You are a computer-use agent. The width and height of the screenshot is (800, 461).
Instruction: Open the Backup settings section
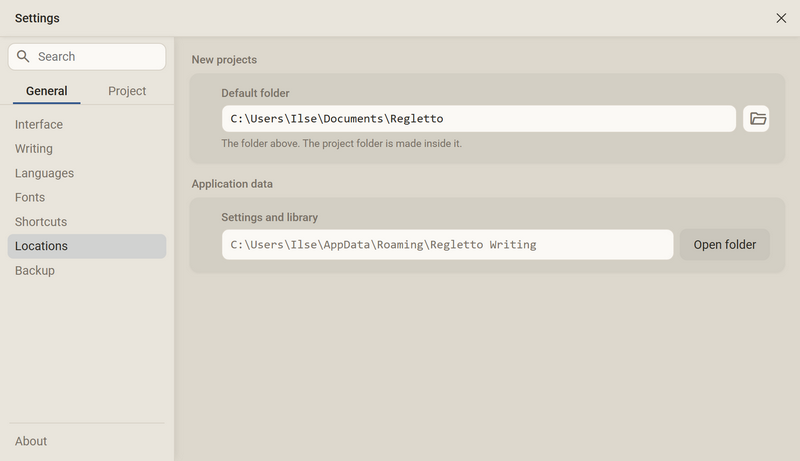[x=87, y=270]
